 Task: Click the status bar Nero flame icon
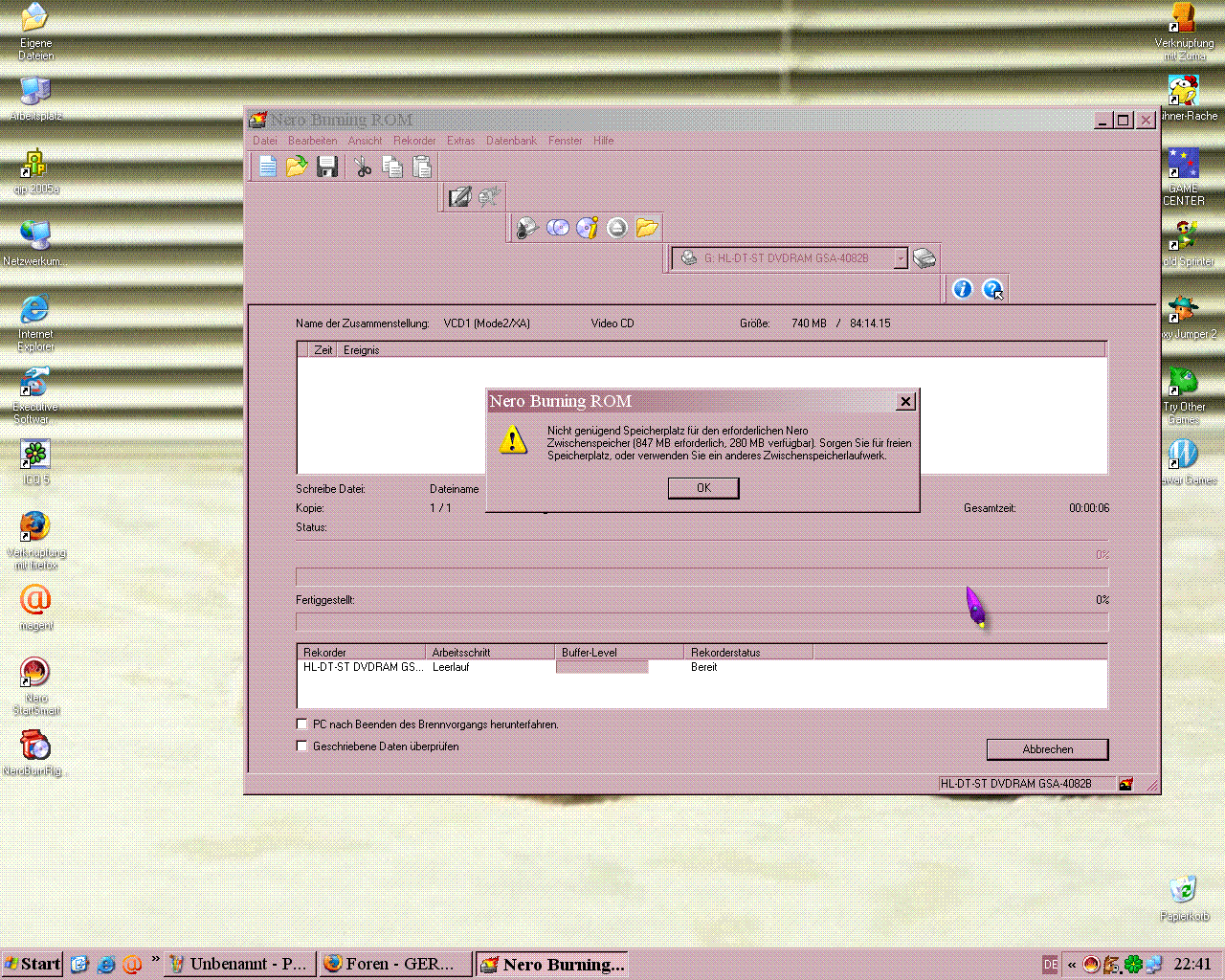[x=1126, y=784]
